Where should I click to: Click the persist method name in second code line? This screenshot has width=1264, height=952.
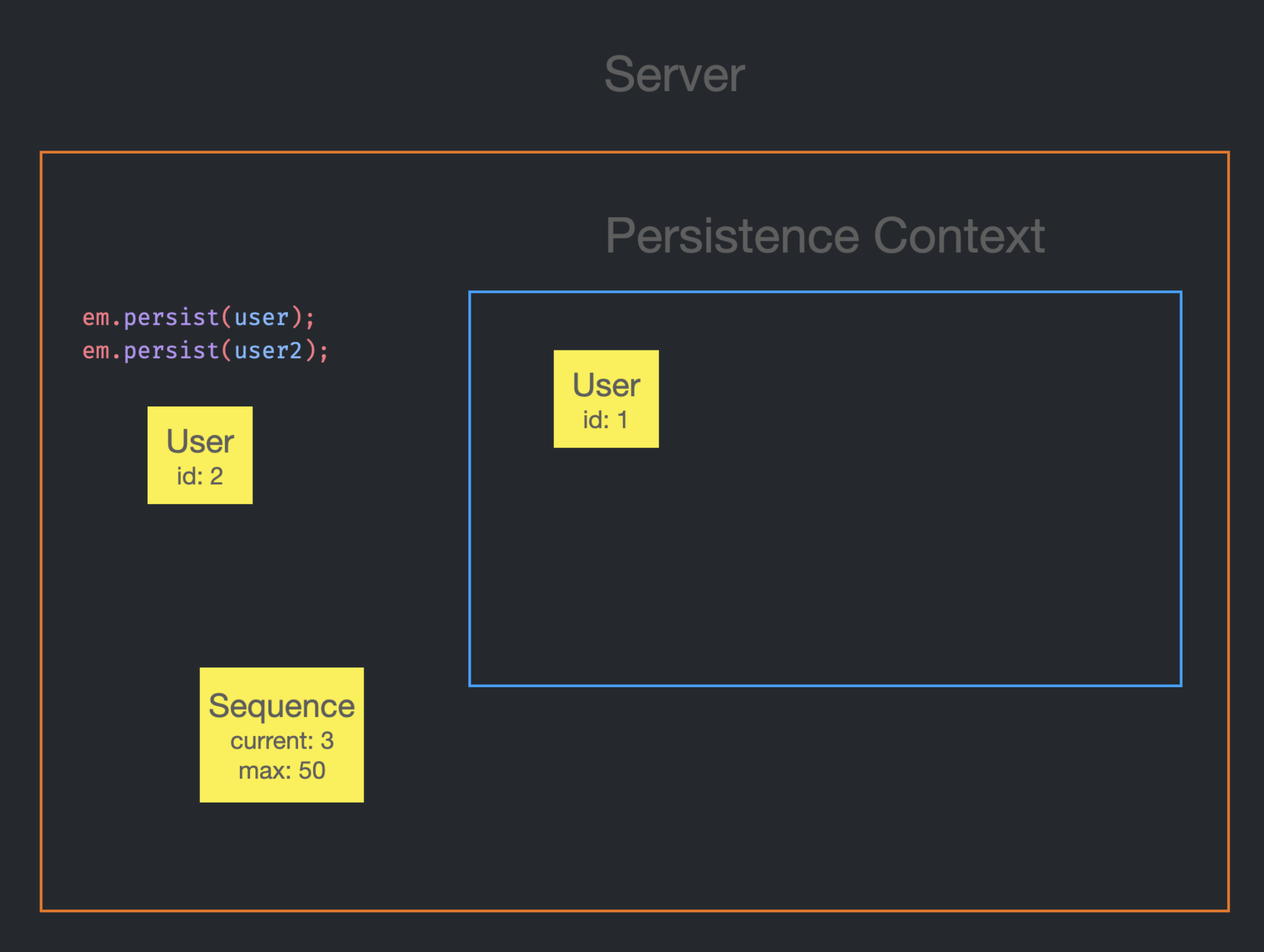tap(171, 350)
